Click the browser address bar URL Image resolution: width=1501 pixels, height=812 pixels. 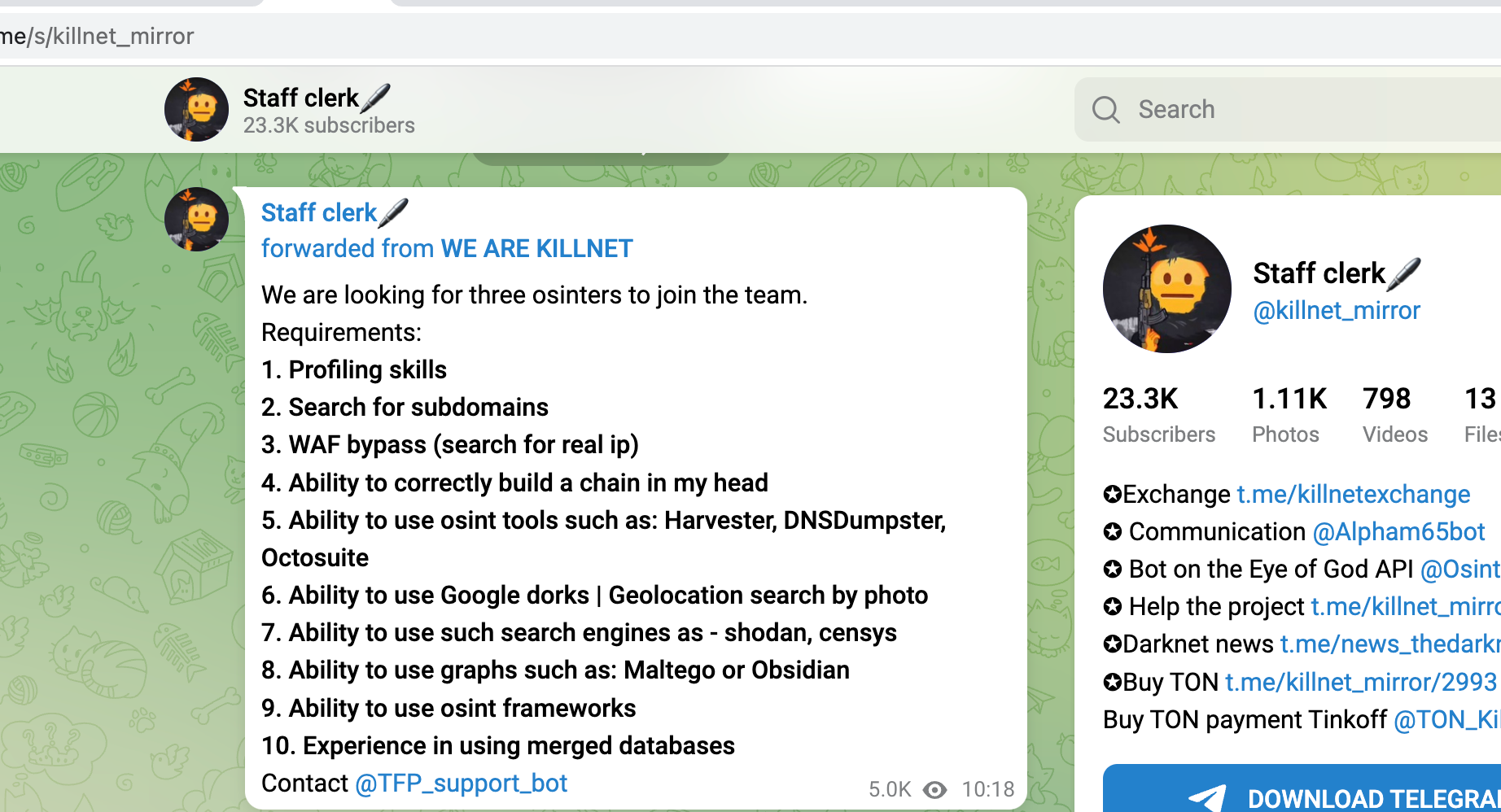tap(97, 36)
